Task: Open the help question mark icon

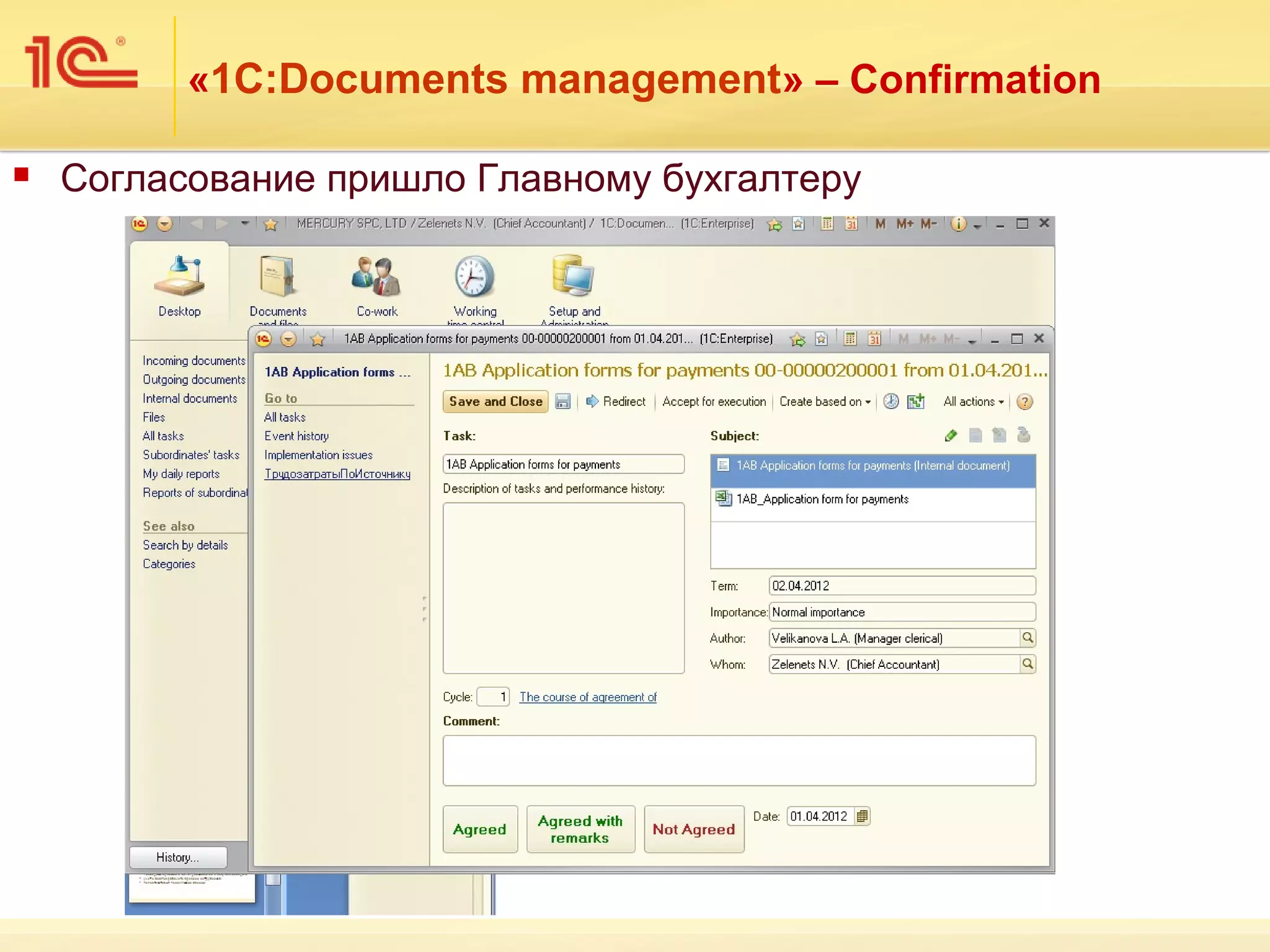Action: point(1024,402)
